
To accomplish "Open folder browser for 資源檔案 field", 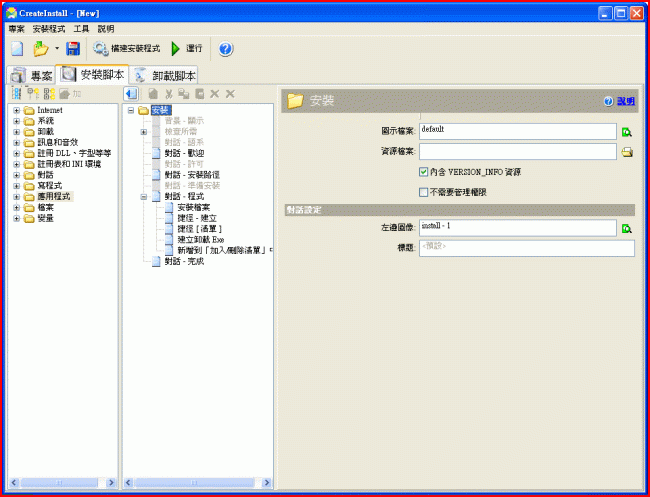I will 627,152.
